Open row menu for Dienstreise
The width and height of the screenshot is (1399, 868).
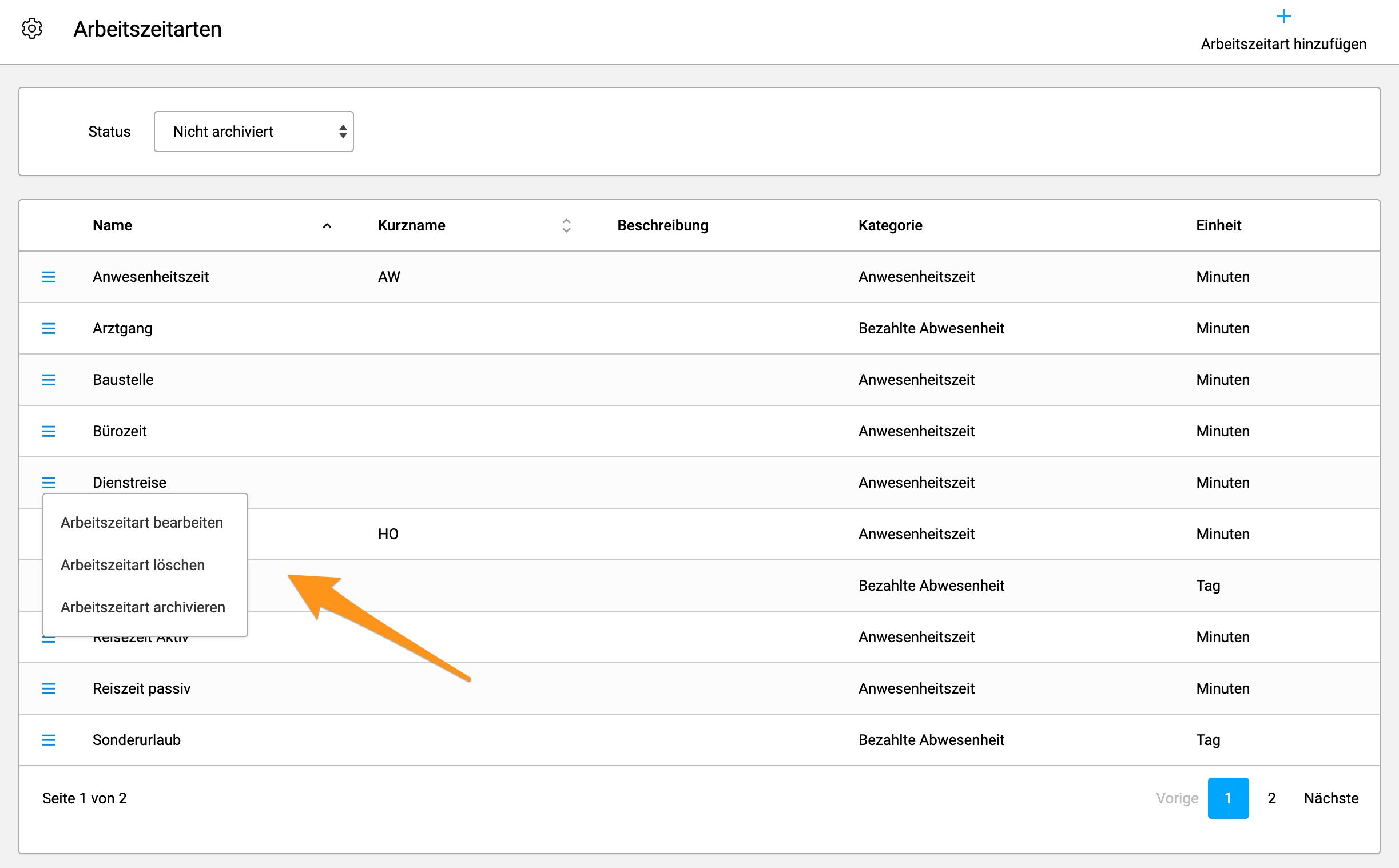(49, 483)
